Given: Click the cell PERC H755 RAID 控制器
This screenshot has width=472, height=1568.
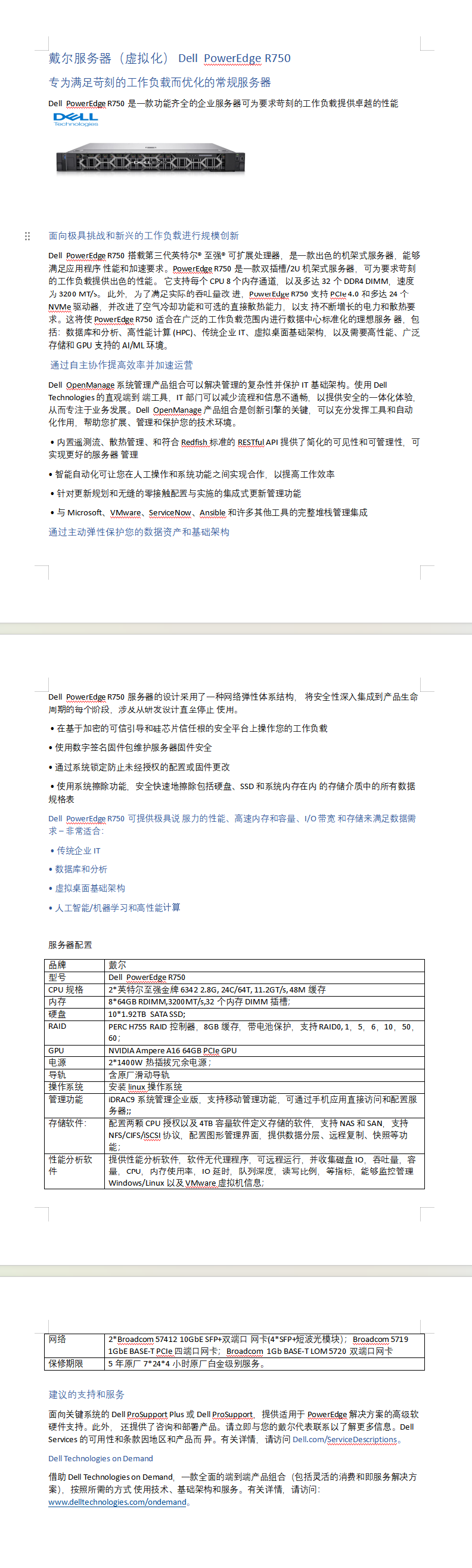Looking at the screenshot, I should (x=264, y=1032).
